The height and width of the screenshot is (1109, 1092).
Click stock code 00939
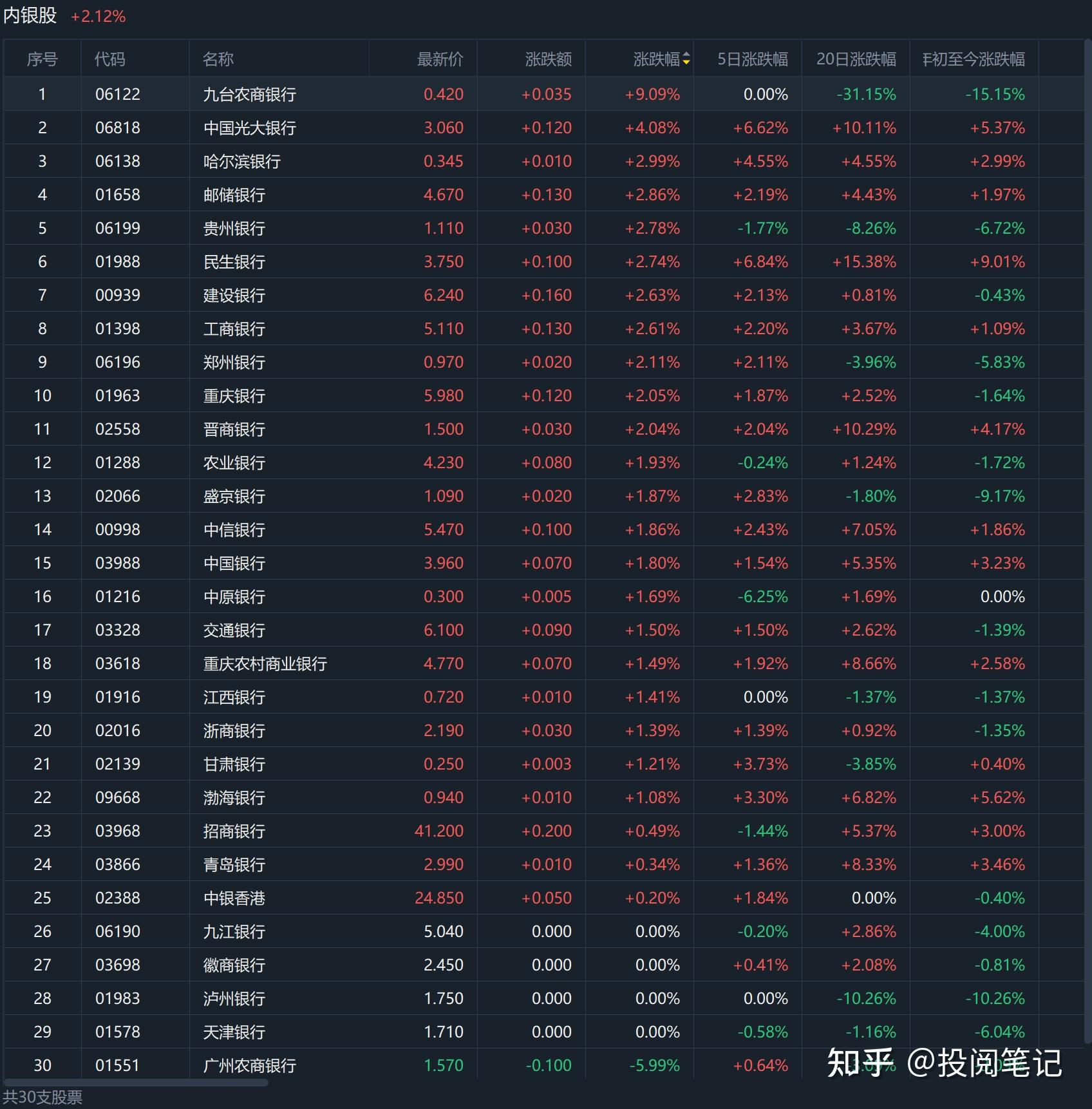(118, 295)
